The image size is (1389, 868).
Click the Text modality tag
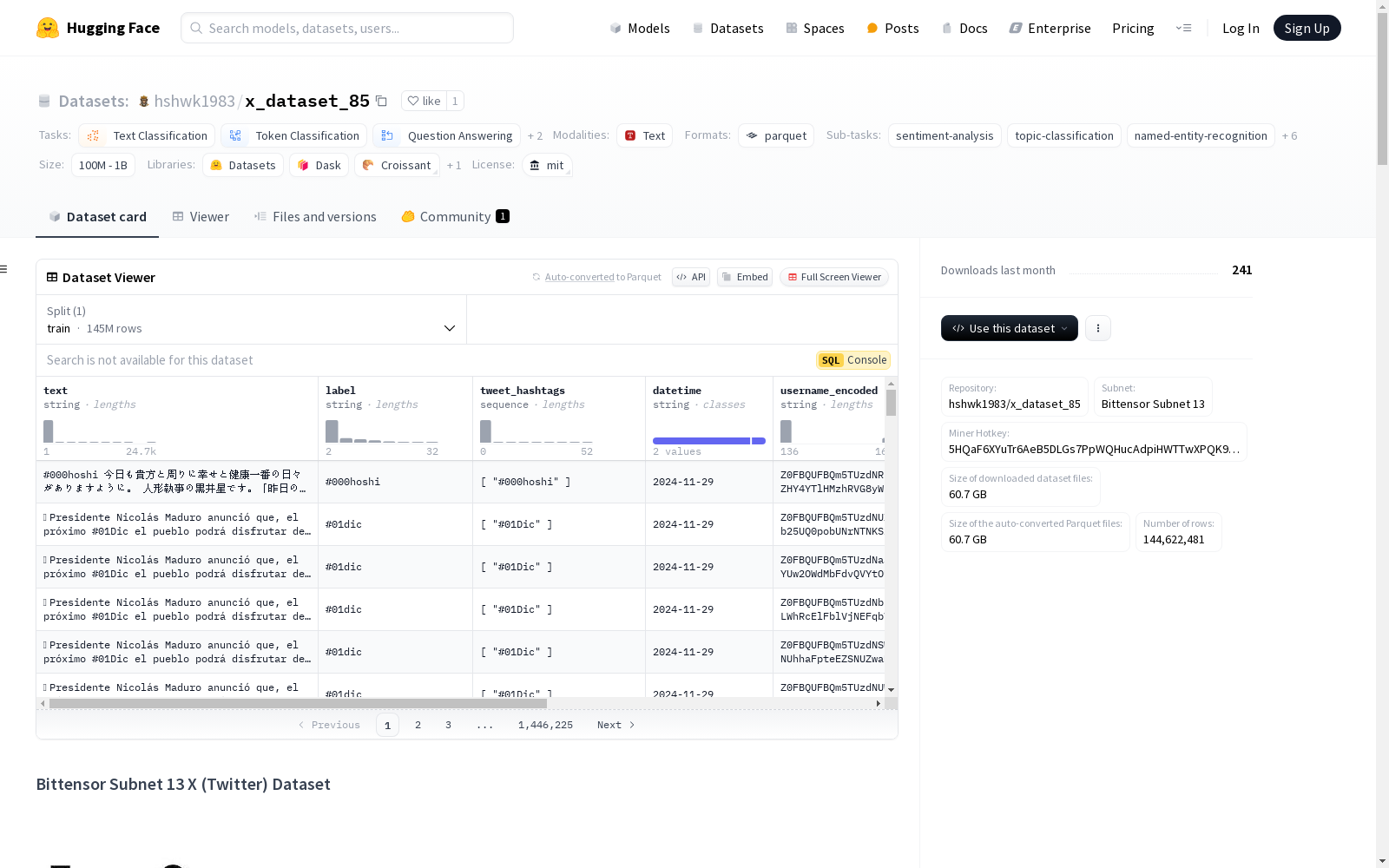pyautogui.click(x=644, y=135)
